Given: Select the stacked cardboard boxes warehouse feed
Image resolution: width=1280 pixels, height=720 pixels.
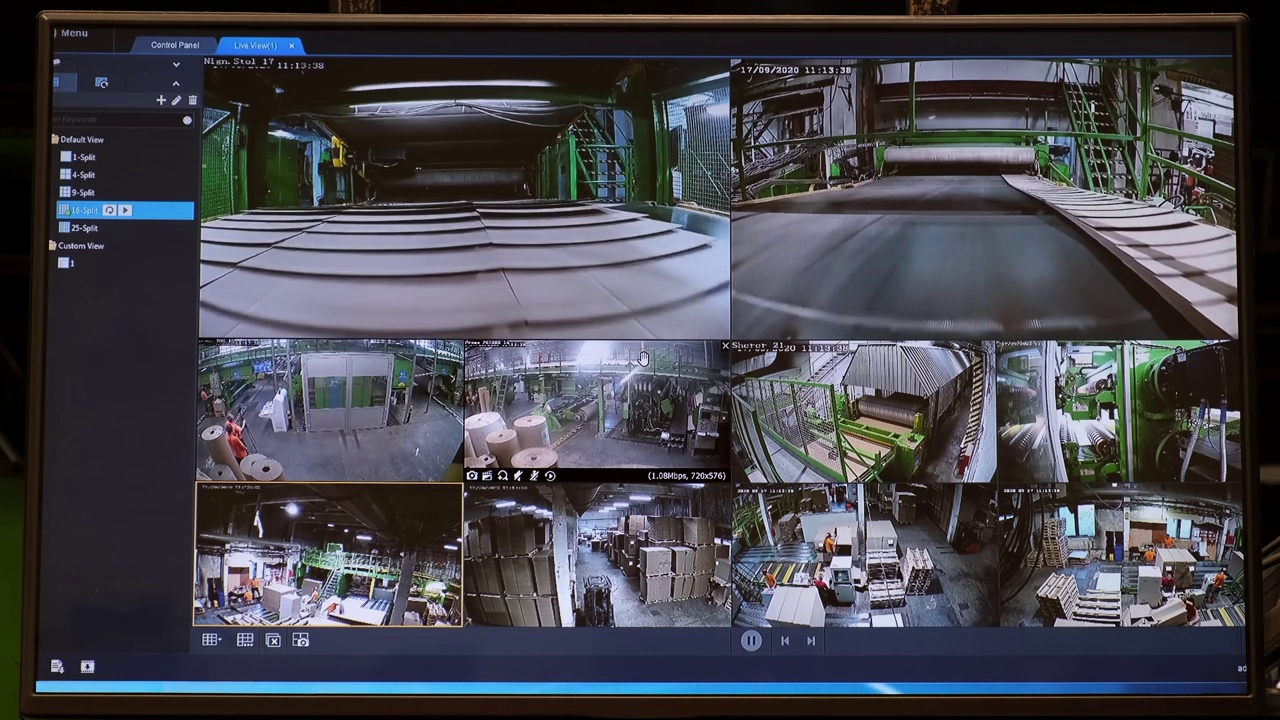Looking at the screenshot, I should point(597,556).
